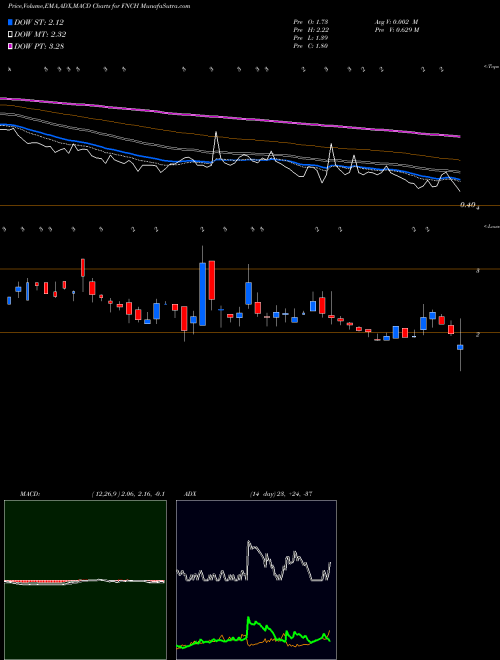Select the 'DOW ST: 2.12' legend label

pos(39,22)
